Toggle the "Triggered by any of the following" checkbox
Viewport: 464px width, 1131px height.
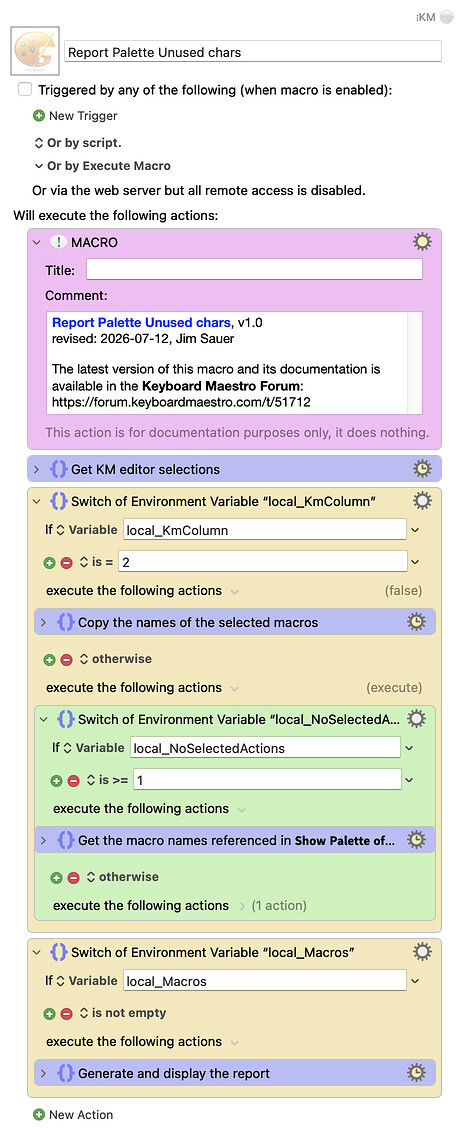tap(25, 90)
